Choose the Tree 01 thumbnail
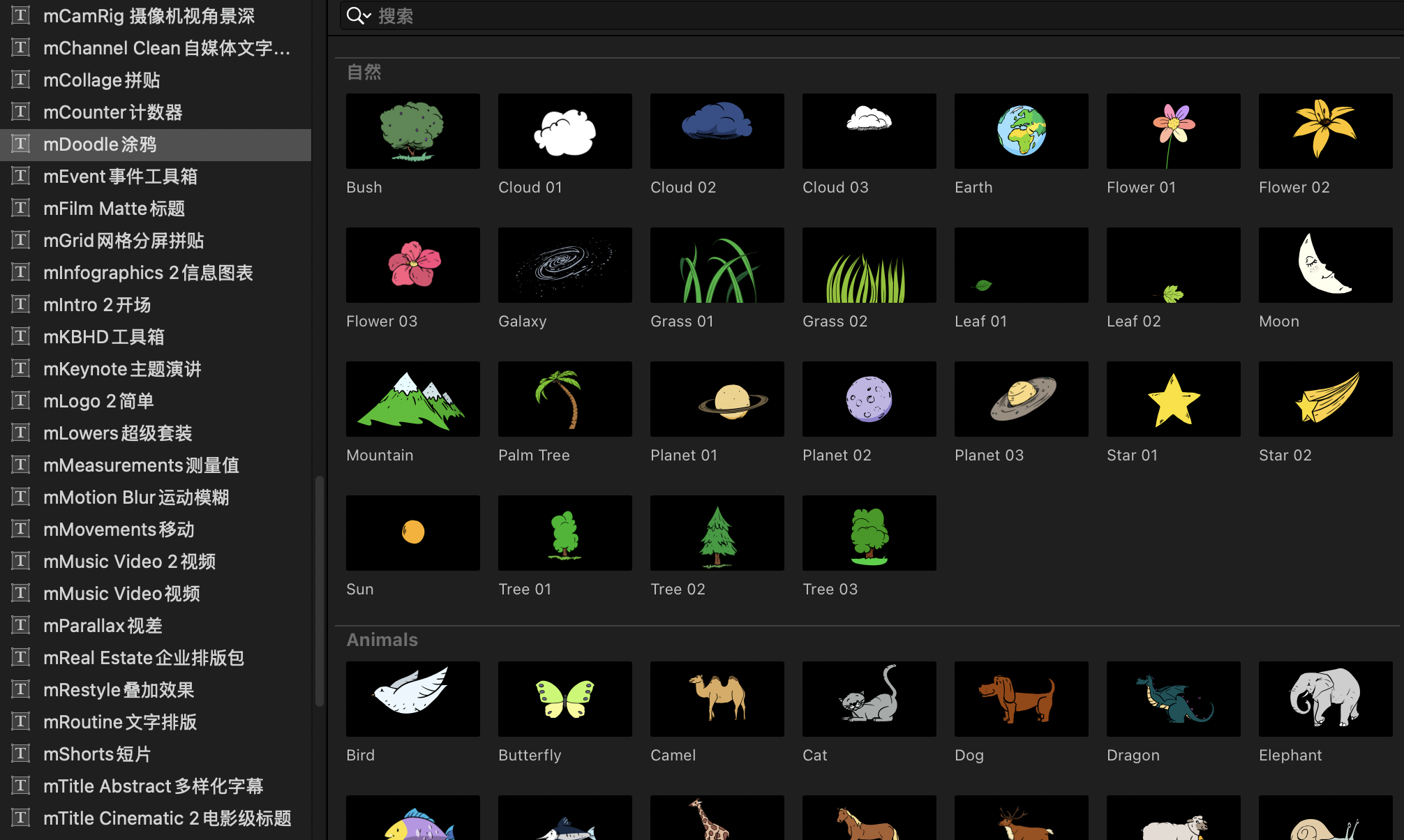The width and height of the screenshot is (1404, 840). 565,533
